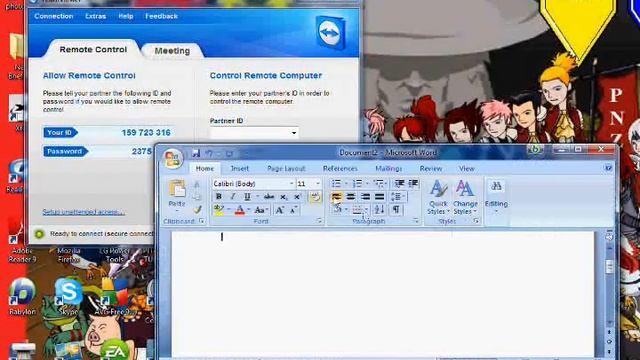
Task: Select Align Text Left
Action: [336, 197]
